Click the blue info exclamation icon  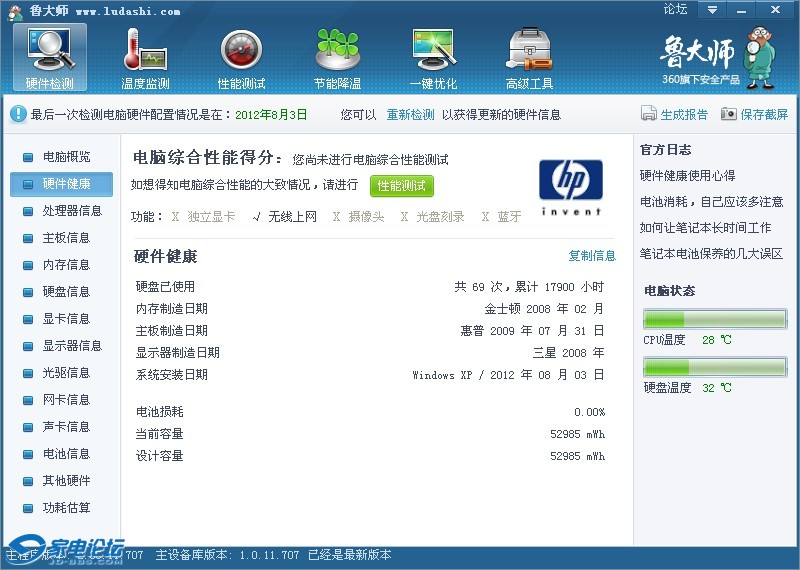point(18,114)
